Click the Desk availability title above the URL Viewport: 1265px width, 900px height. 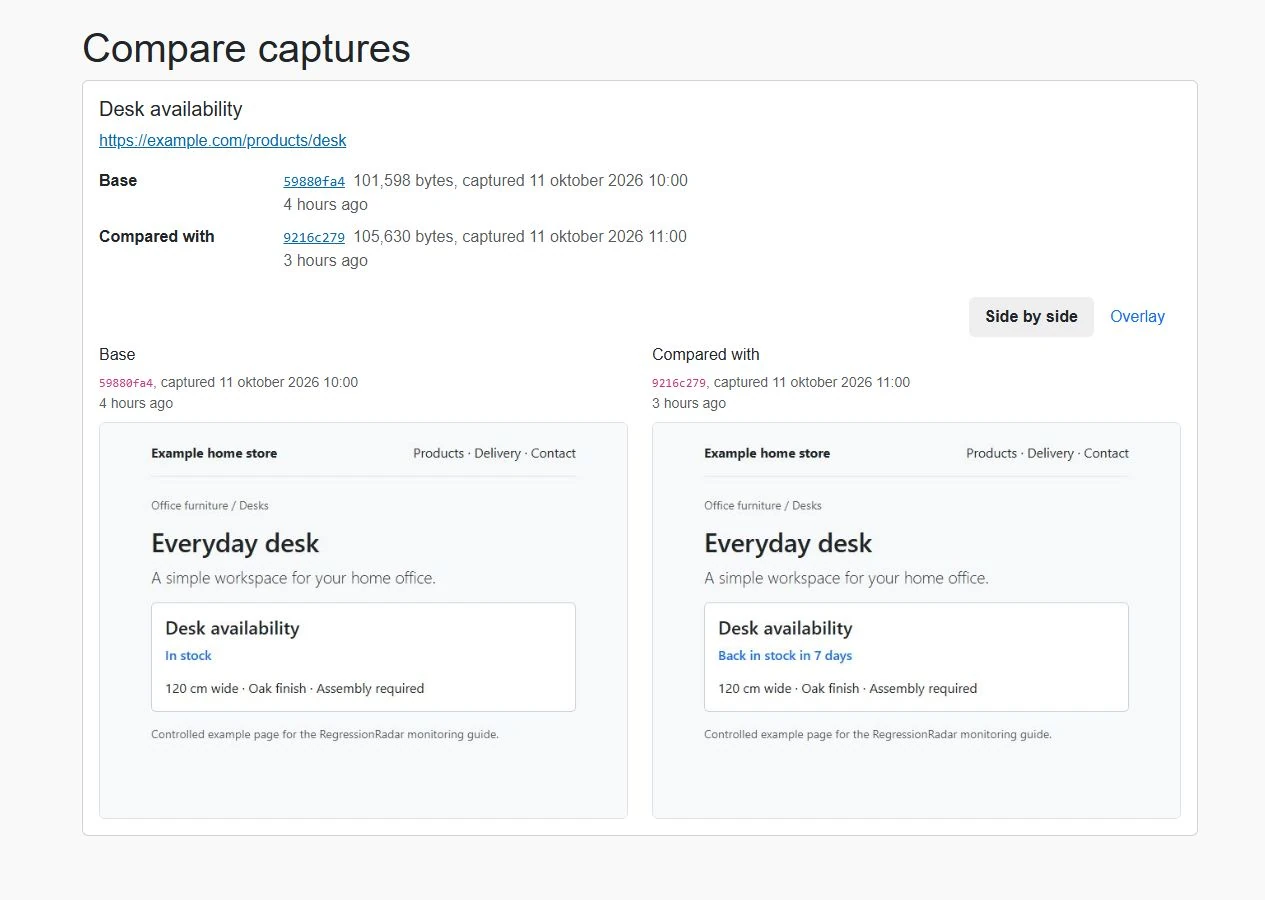point(171,109)
